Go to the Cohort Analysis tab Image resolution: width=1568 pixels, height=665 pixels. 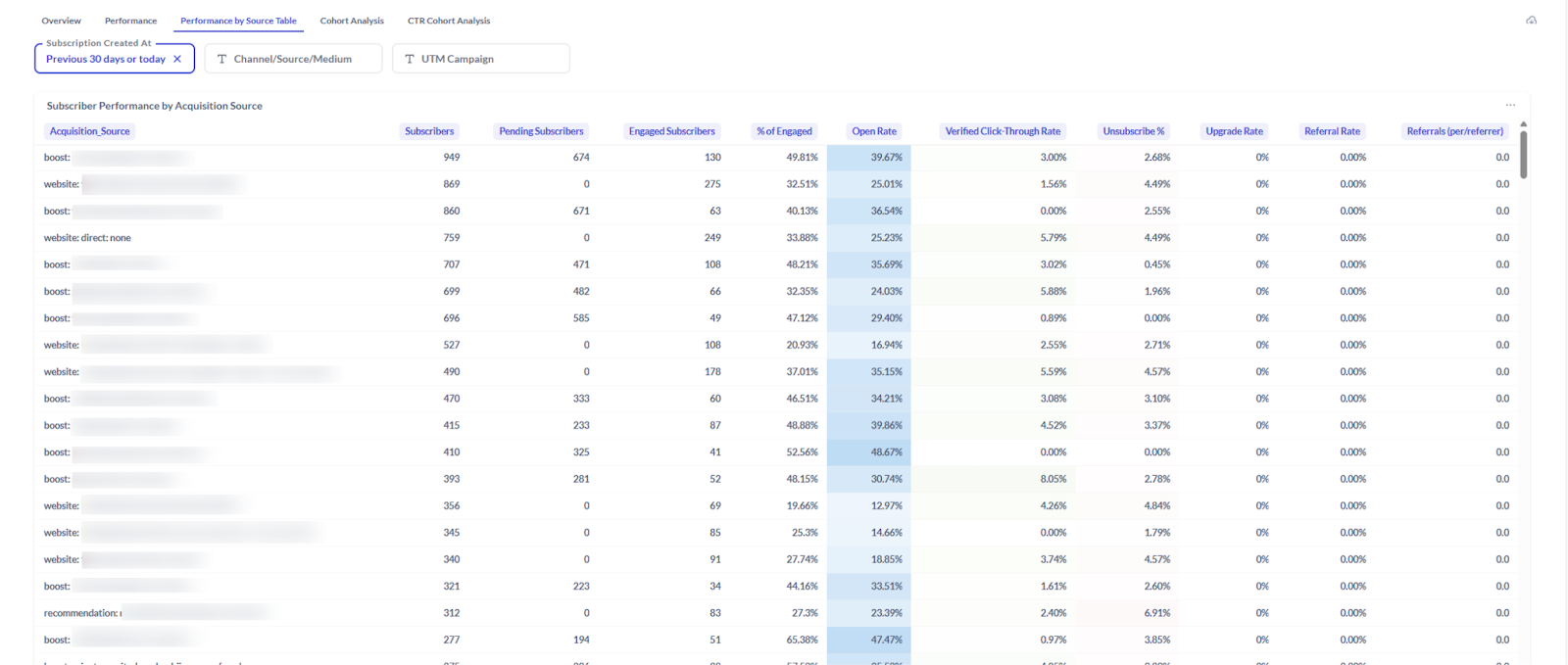point(352,21)
